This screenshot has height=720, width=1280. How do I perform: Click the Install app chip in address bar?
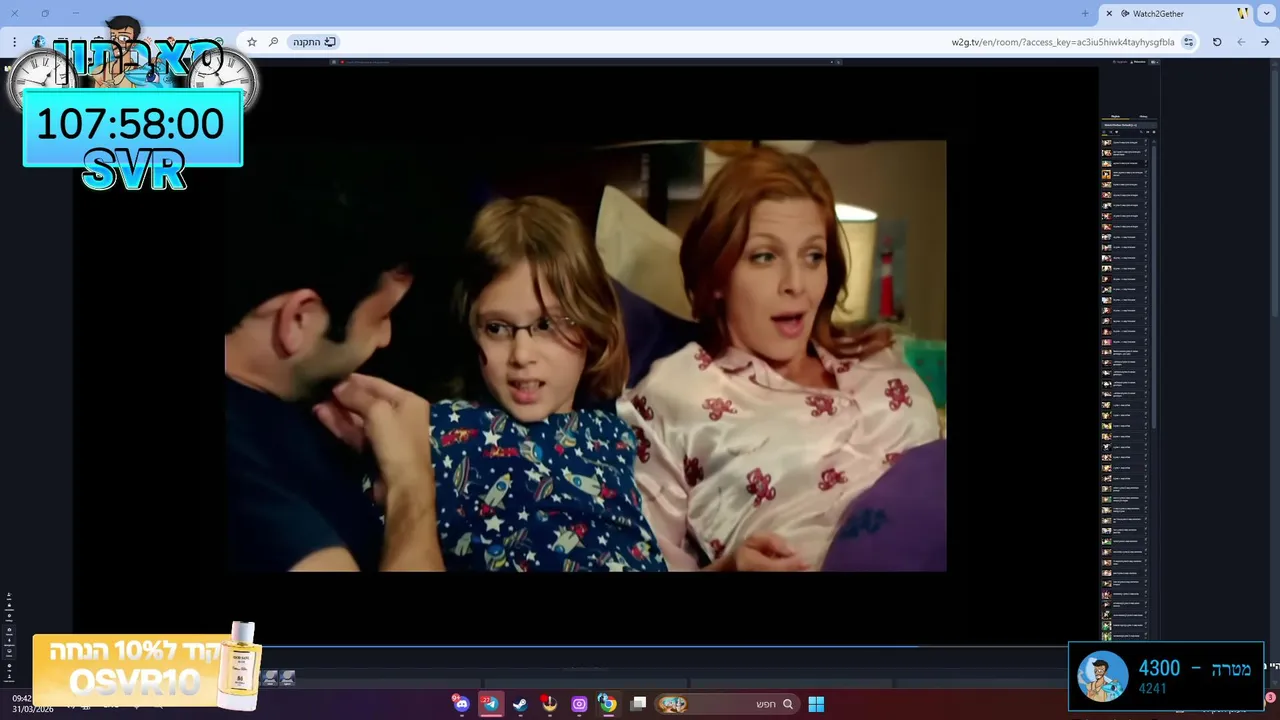click(x=314, y=42)
